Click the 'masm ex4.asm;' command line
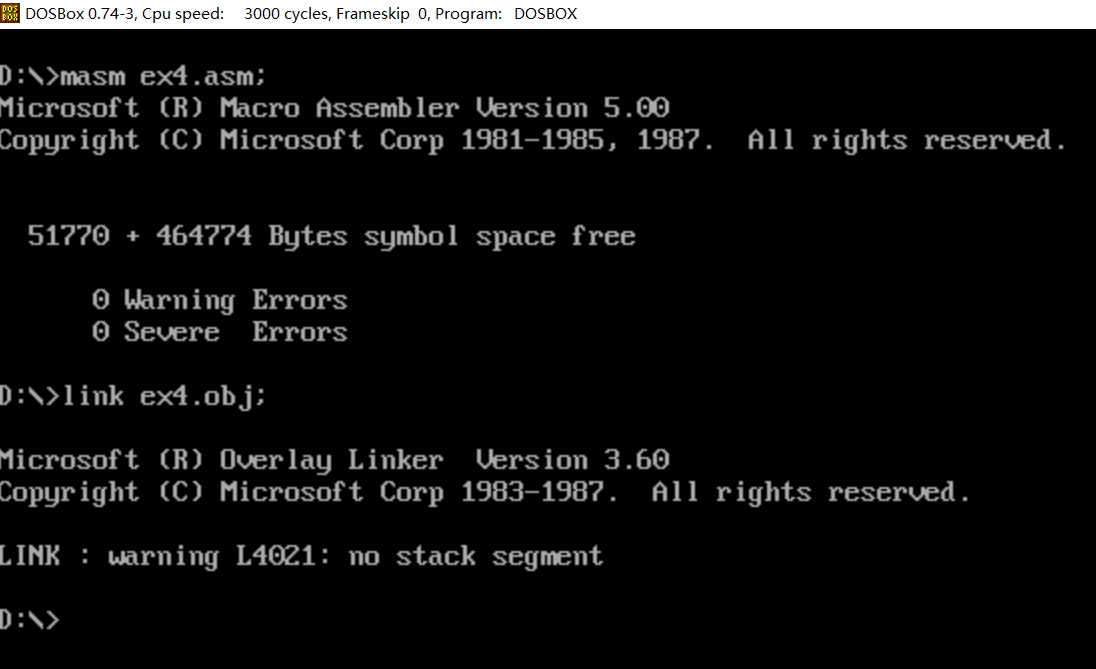The height and width of the screenshot is (669, 1096). pos(133,75)
